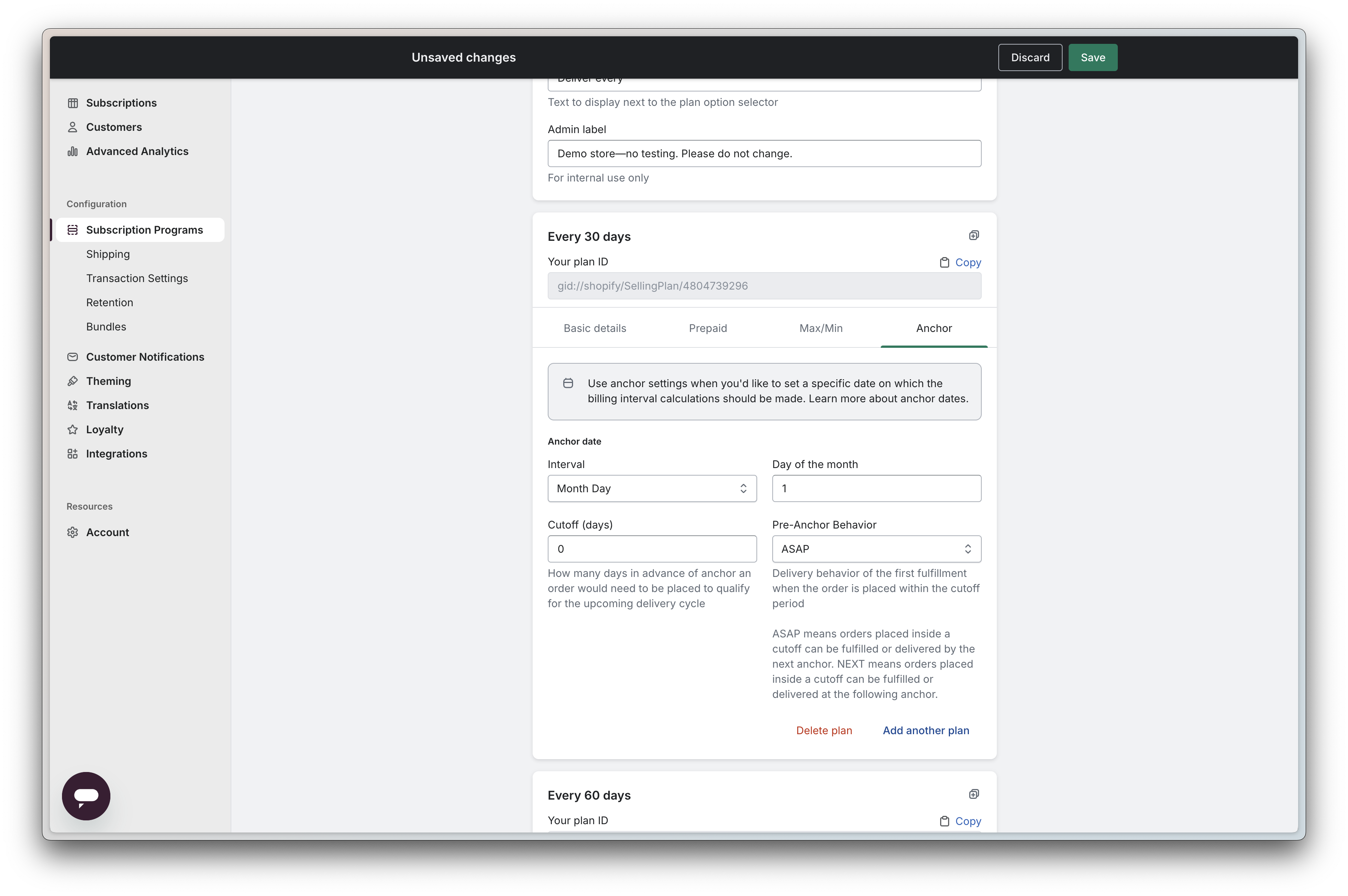Click the Cutoff (days) input field
Image resolution: width=1348 pixels, height=896 pixels.
click(652, 549)
